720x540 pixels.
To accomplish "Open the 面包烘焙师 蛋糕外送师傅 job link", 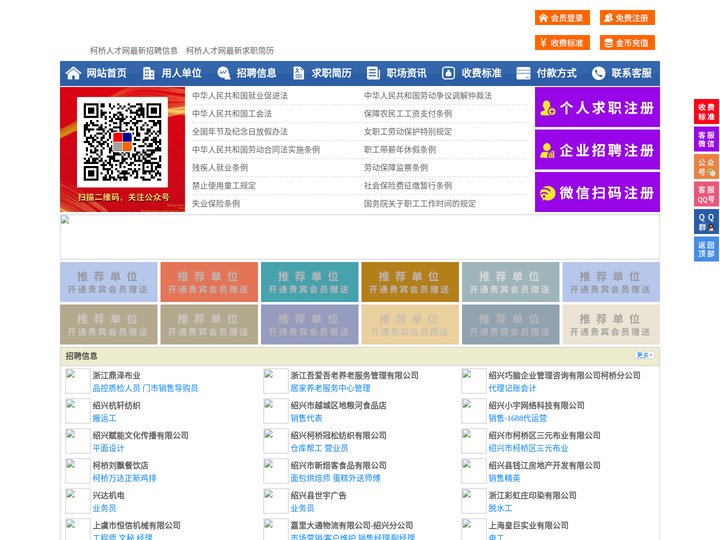I will 335,478.
